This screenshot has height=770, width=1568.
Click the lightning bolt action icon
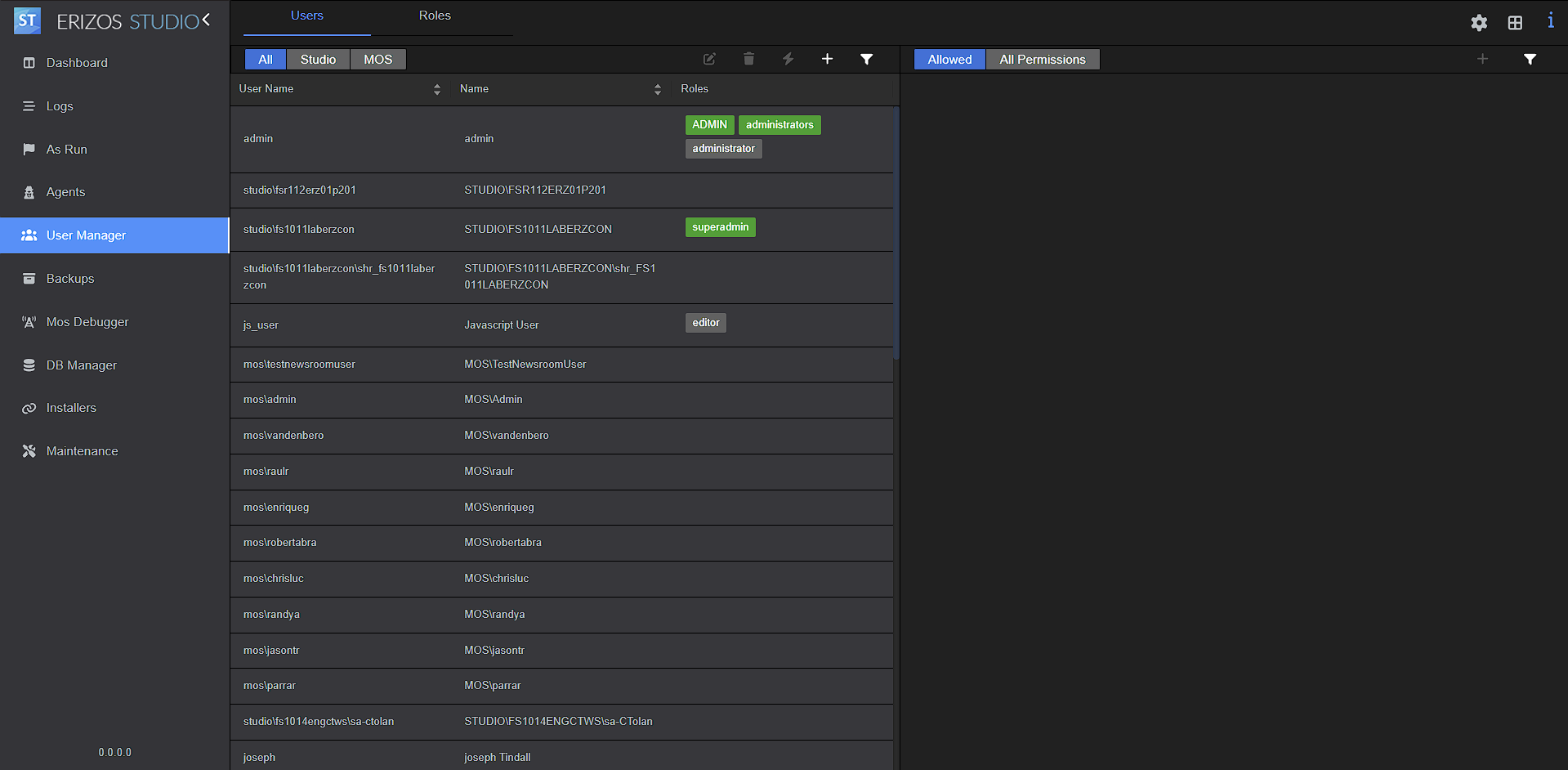[x=788, y=59]
